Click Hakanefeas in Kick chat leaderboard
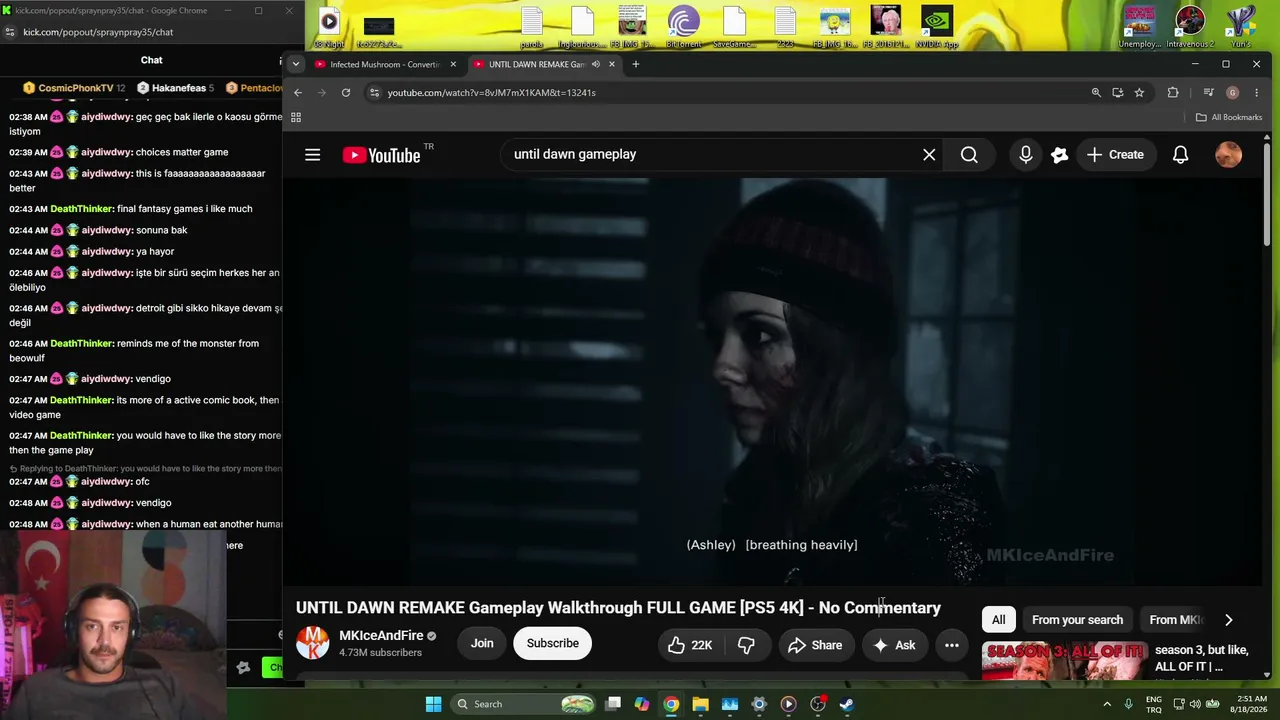 177,88
